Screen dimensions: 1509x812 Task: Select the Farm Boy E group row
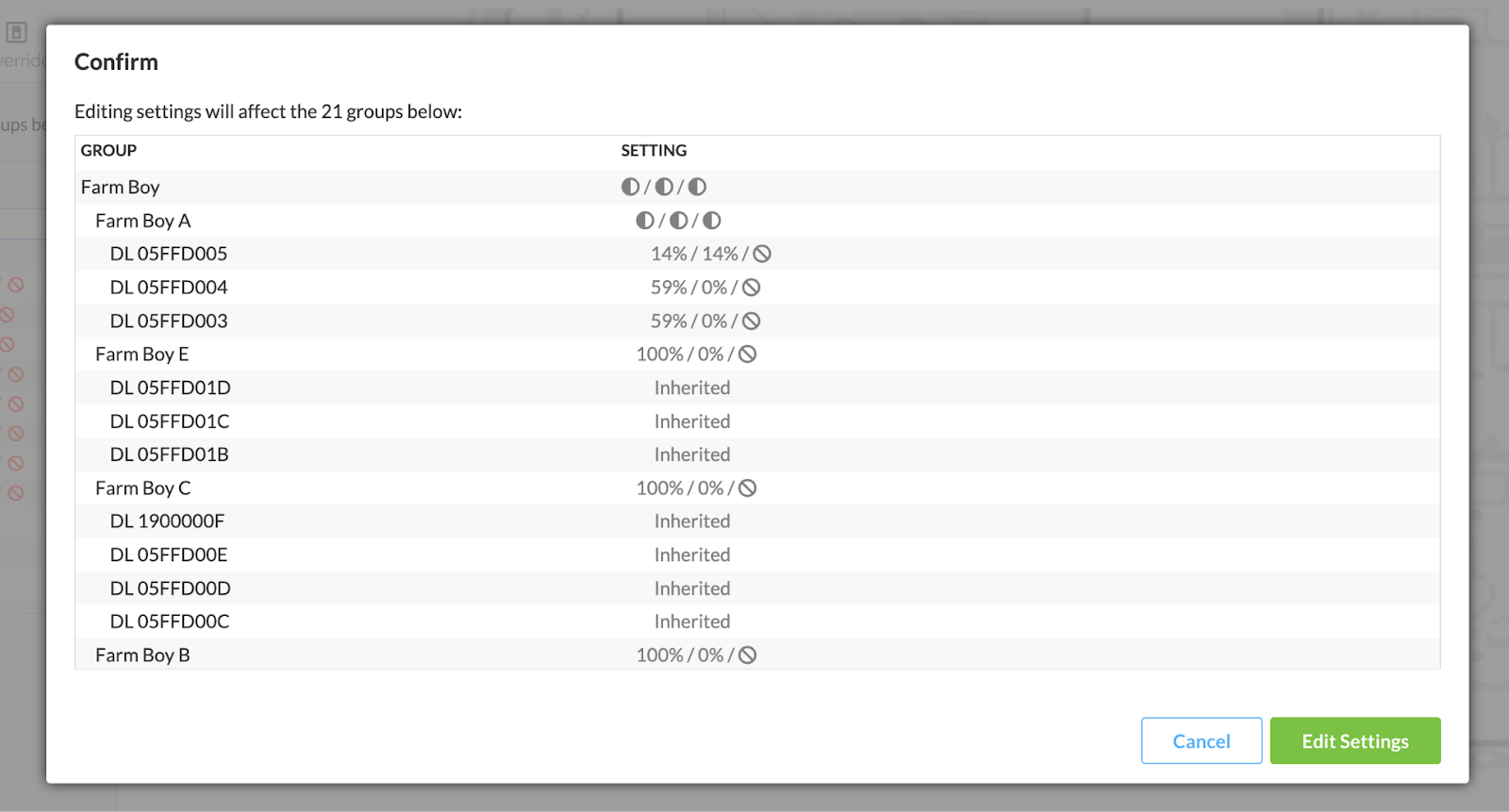(x=141, y=355)
